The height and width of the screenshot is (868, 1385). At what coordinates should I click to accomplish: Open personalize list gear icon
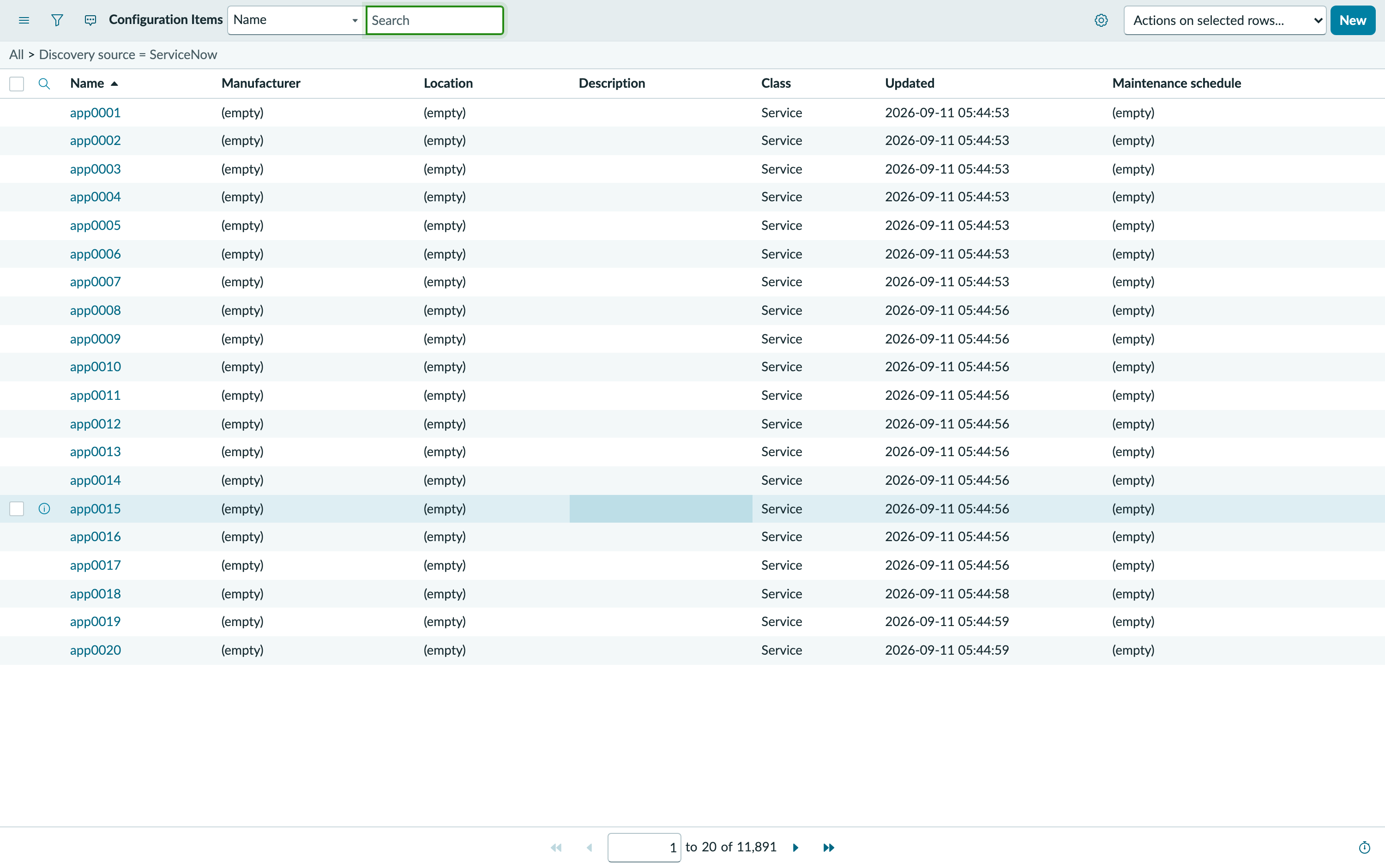pyautogui.click(x=1101, y=21)
